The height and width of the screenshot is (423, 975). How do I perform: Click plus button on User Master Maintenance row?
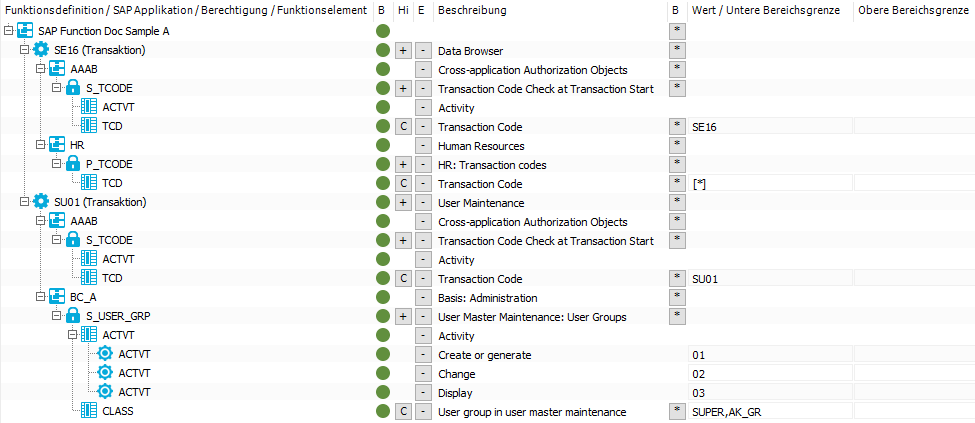point(403,316)
